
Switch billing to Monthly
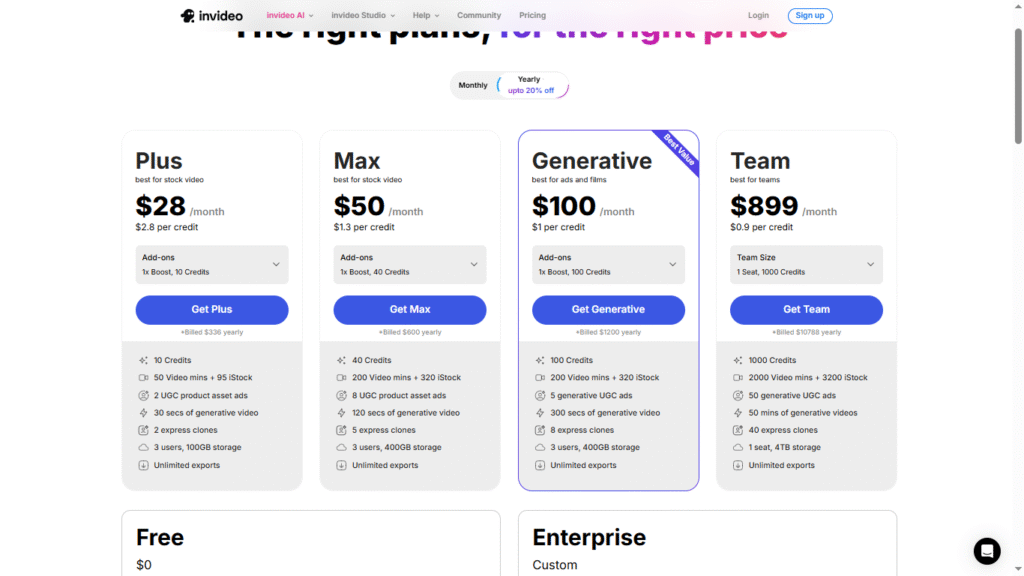(x=473, y=86)
